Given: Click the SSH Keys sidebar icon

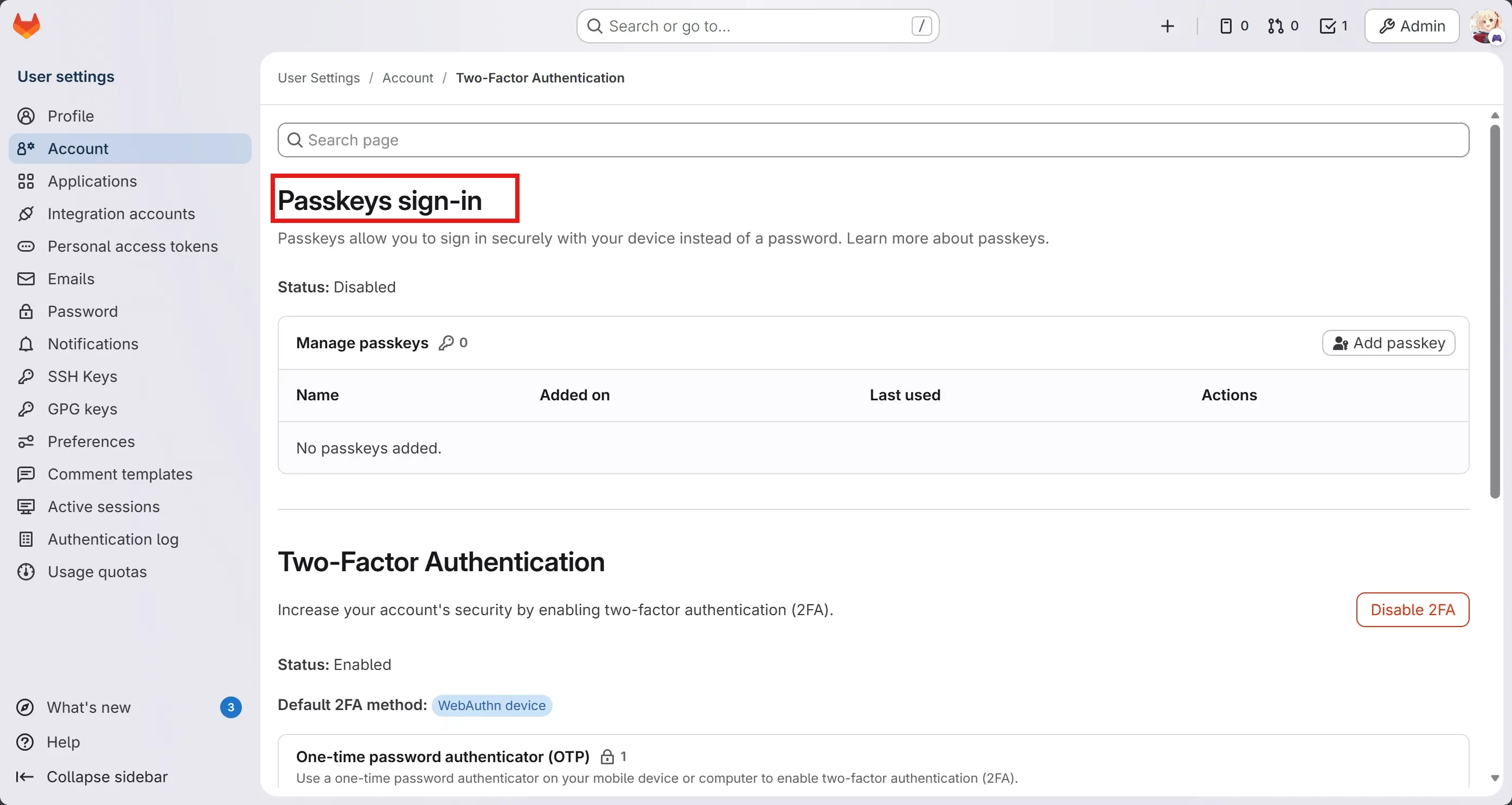Looking at the screenshot, I should (26, 376).
